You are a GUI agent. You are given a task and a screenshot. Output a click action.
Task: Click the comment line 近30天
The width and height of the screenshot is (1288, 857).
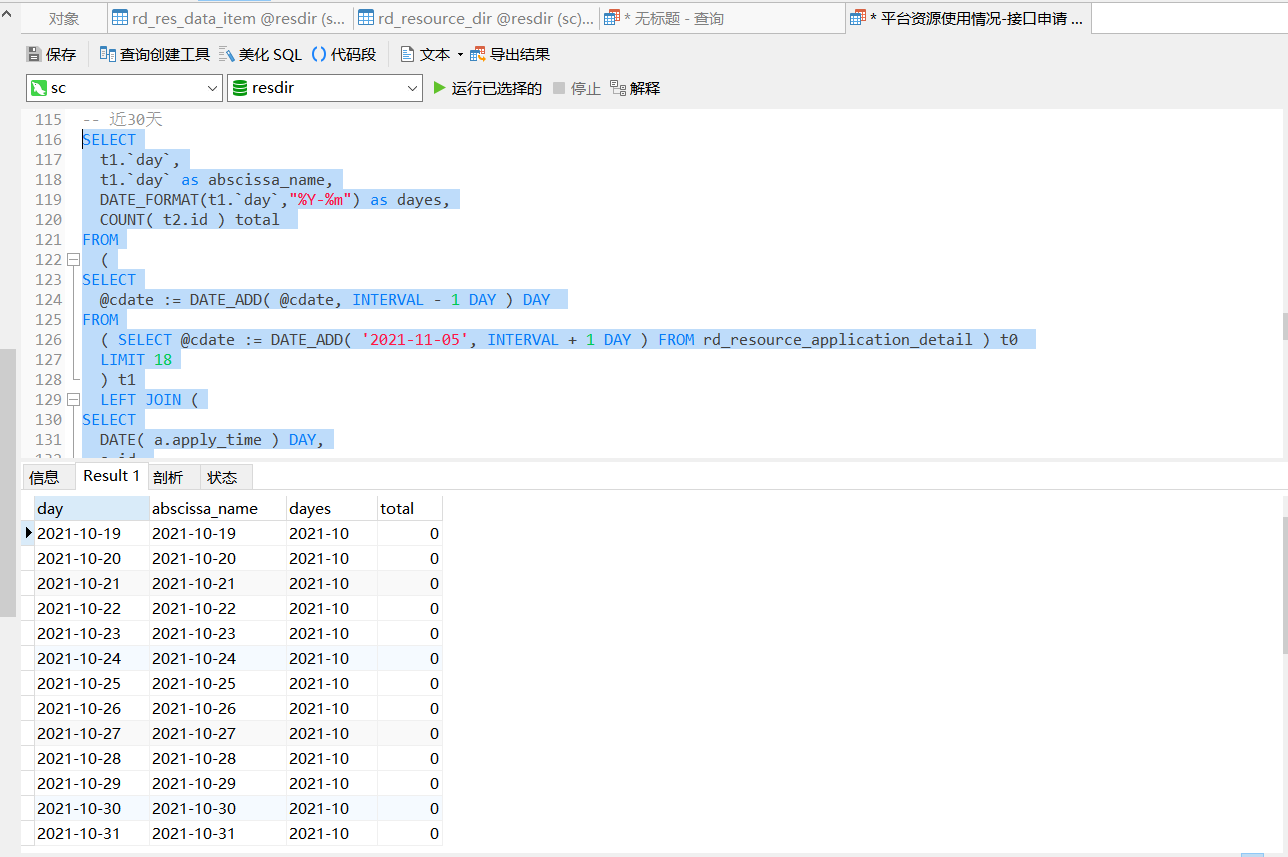point(122,119)
